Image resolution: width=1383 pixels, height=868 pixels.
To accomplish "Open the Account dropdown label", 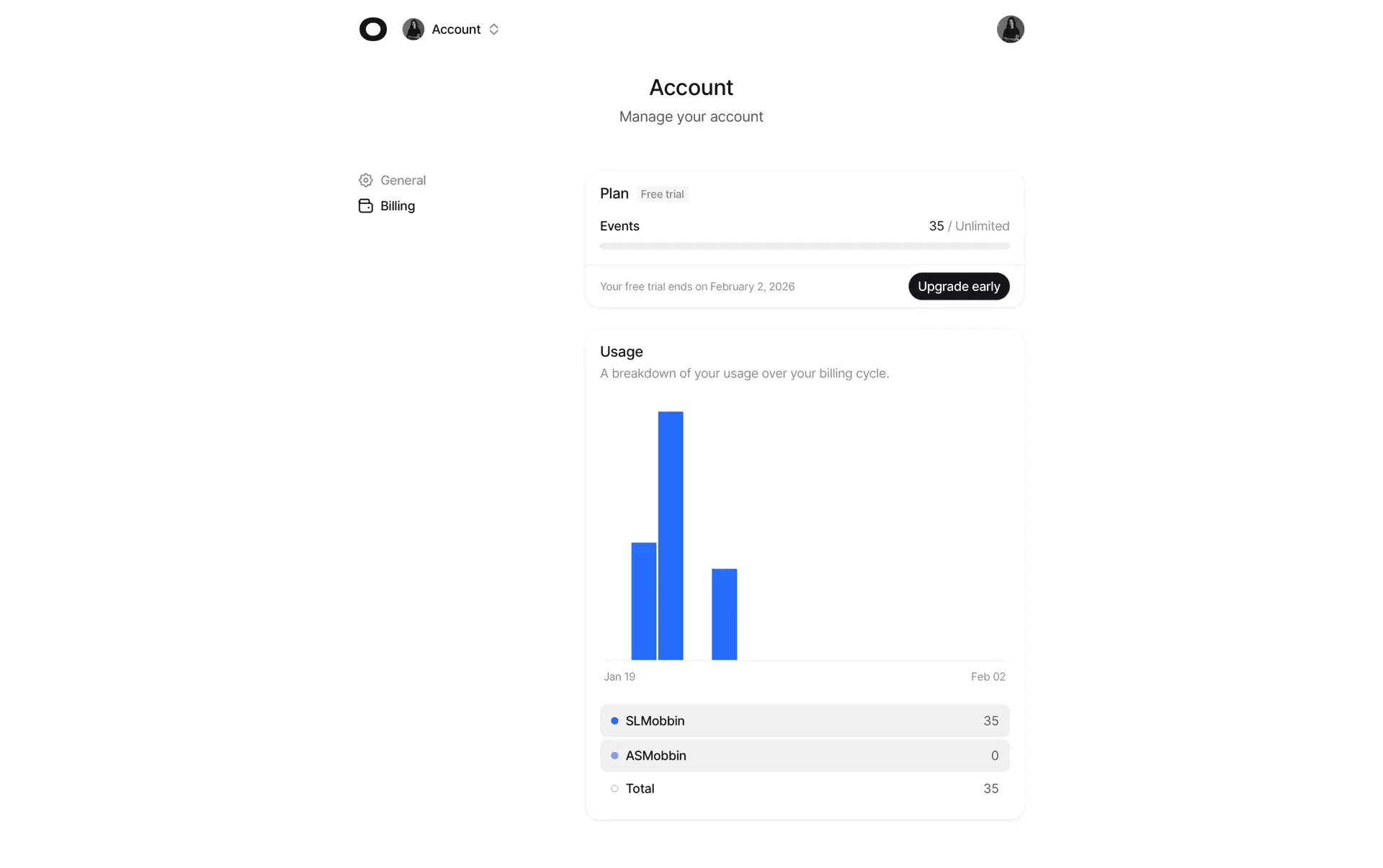I will tap(456, 30).
